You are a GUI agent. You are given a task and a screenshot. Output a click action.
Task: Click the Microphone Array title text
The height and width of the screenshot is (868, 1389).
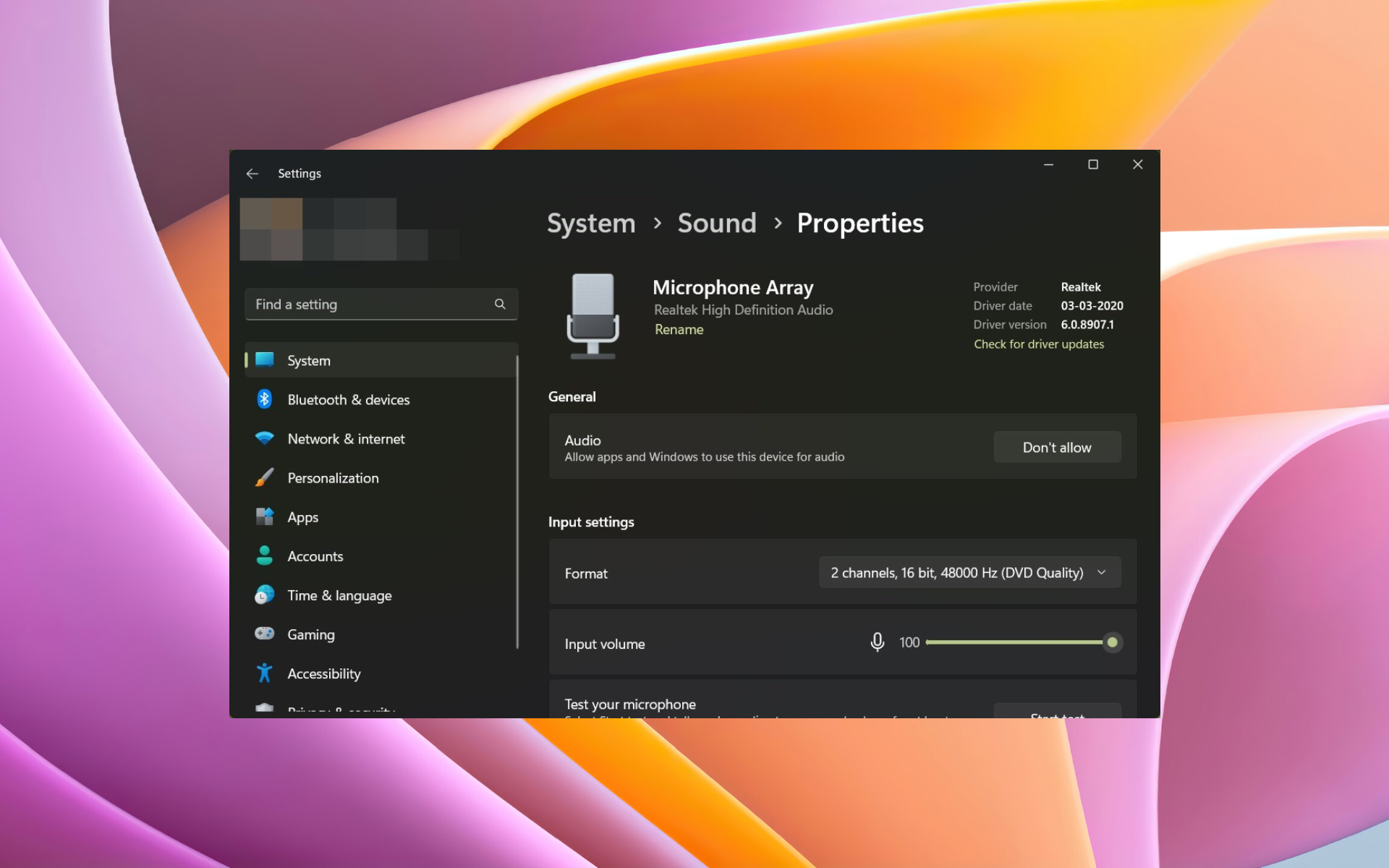click(733, 287)
